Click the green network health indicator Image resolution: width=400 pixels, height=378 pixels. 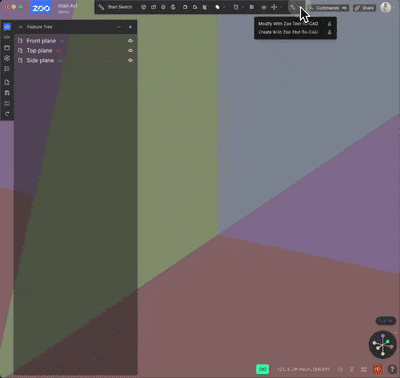(x=263, y=369)
